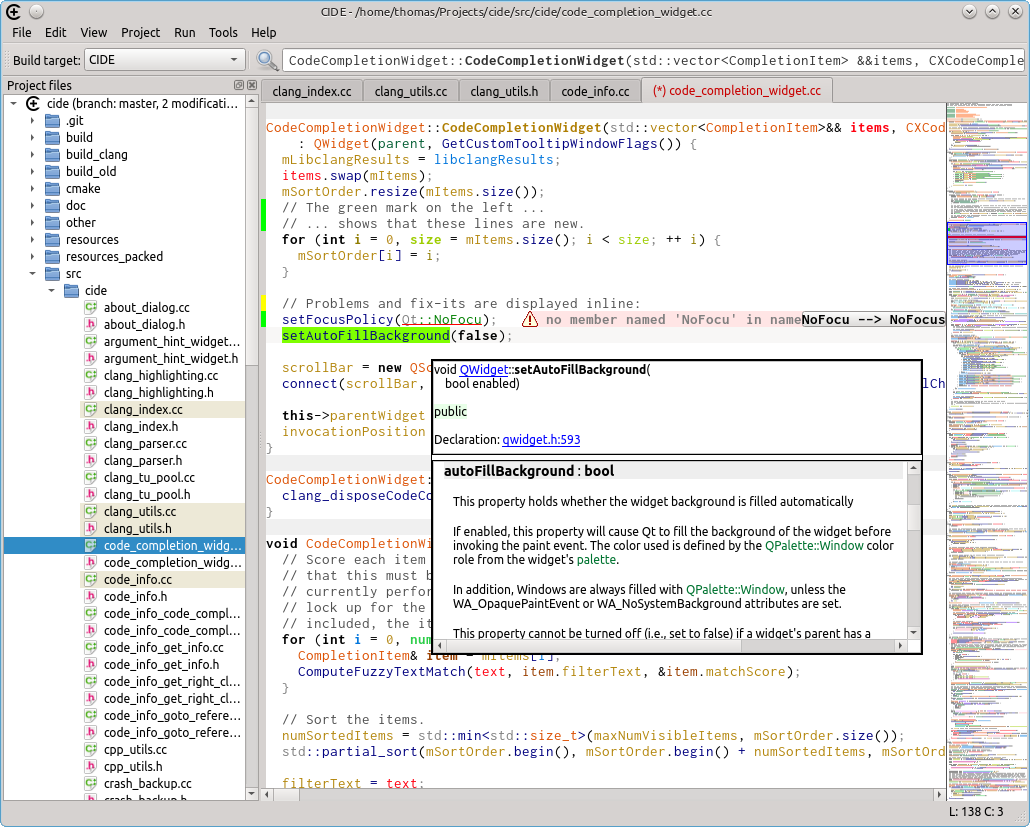Click the magnifier search icon in toolbar
Viewport: 1030px width, 827px height.
(x=267, y=60)
